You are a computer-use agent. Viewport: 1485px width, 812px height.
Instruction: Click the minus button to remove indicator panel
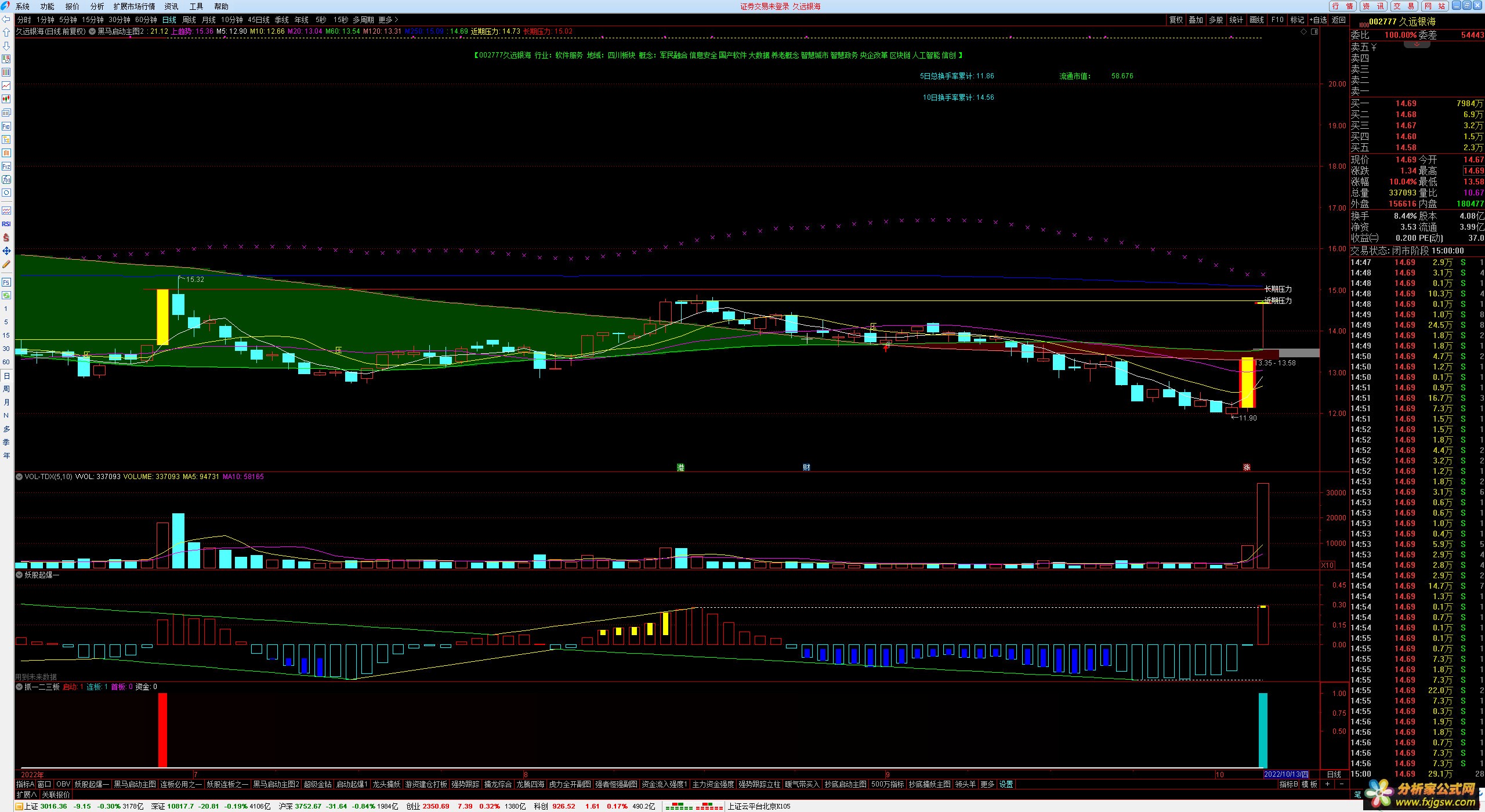tap(1341, 784)
